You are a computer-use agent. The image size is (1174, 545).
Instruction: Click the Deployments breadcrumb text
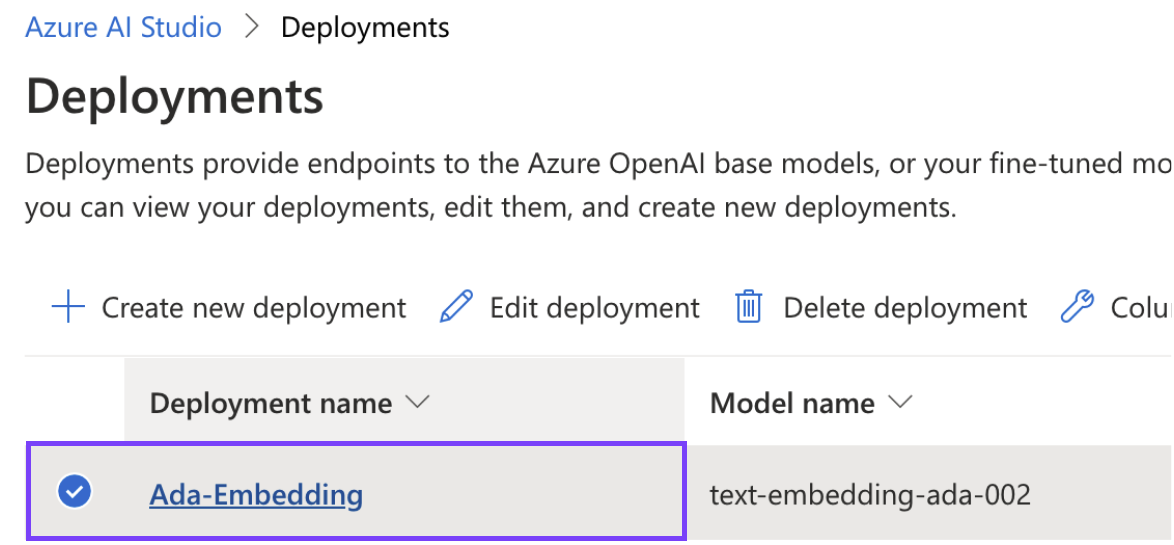tap(365, 28)
